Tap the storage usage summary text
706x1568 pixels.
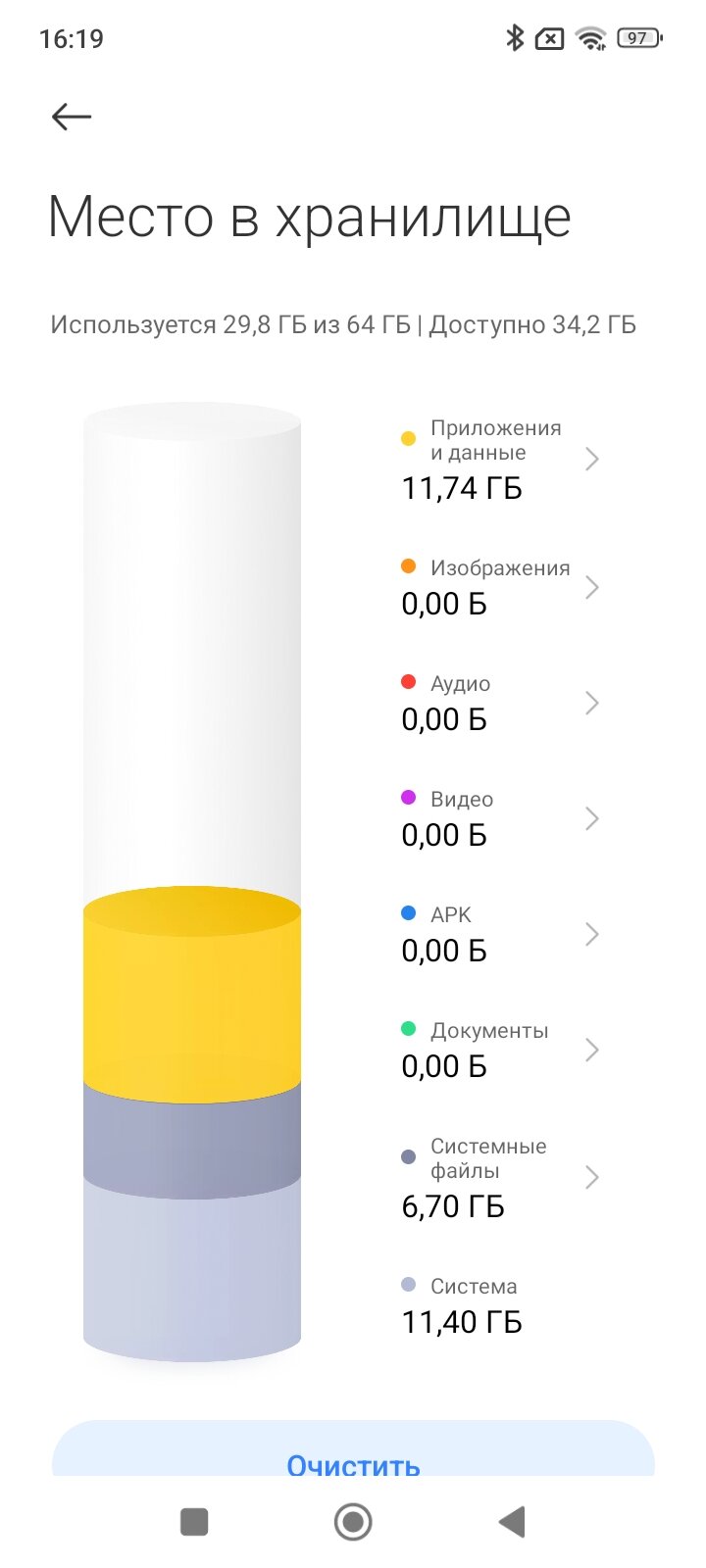click(343, 324)
